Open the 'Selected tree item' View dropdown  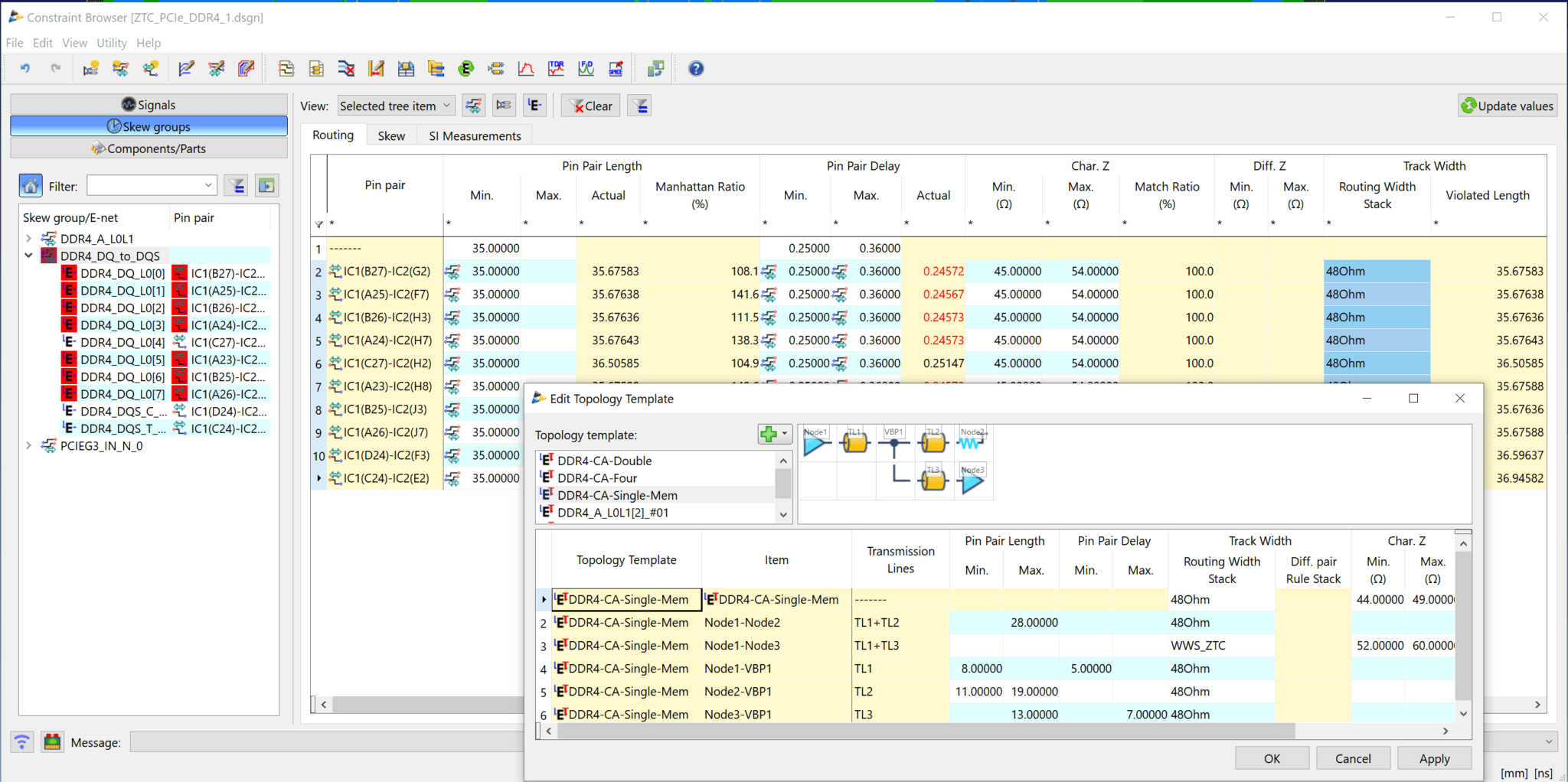[x=396, y=106]
